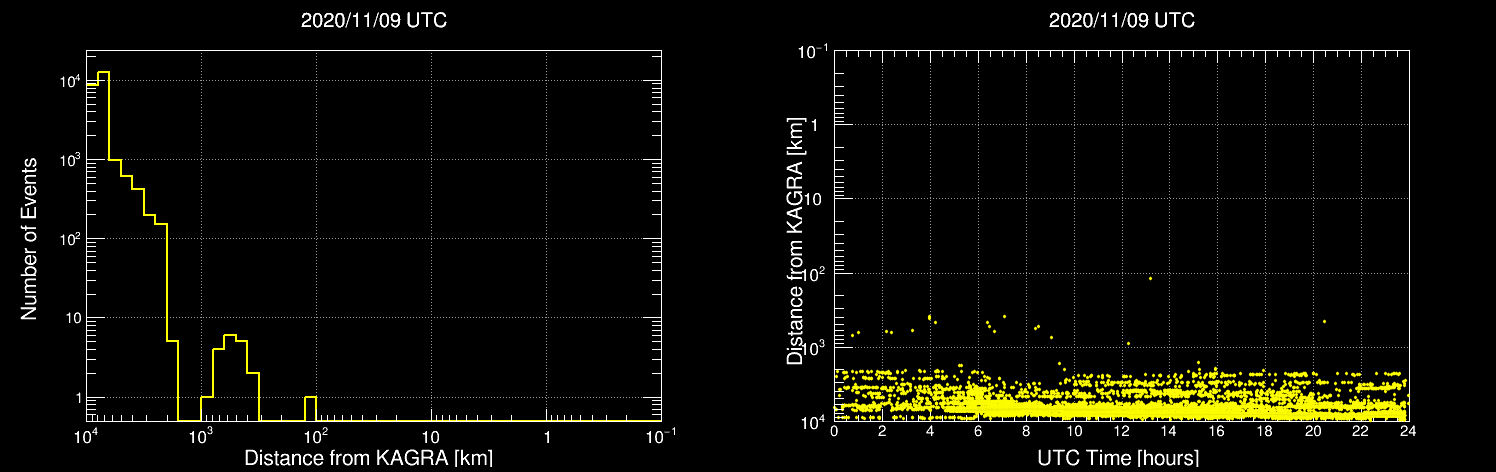Image resolution: width=1496 pixels, height=472 pixels.
Task: Click scatter plot y-axis tick label 10^4
Action: 814,421
